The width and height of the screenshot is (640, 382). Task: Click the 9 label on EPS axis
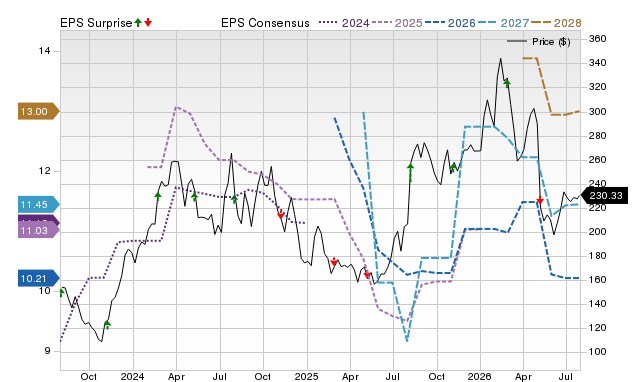[x=47, y=351]
